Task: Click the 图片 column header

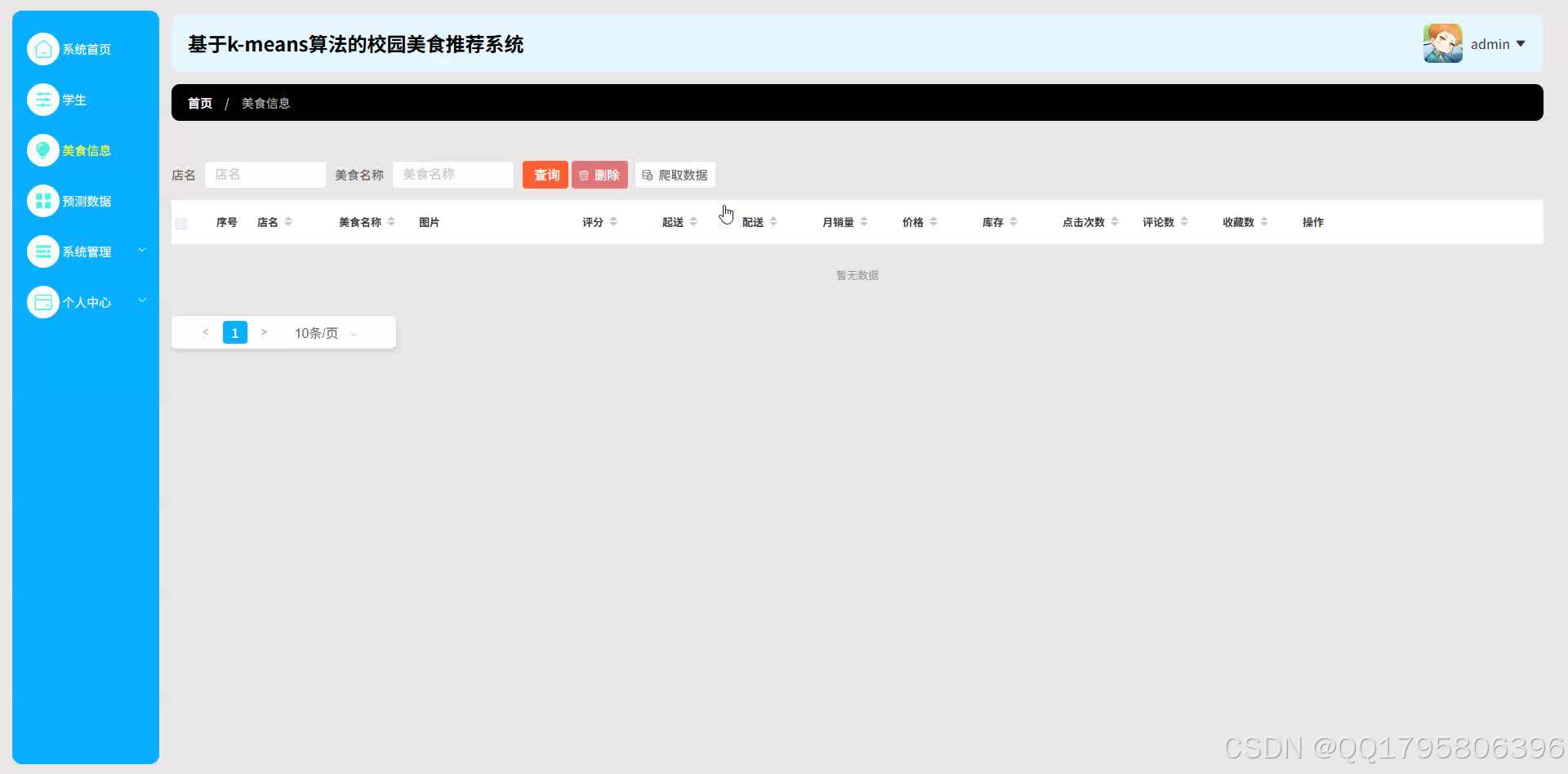Action: [x=429, y=222]
